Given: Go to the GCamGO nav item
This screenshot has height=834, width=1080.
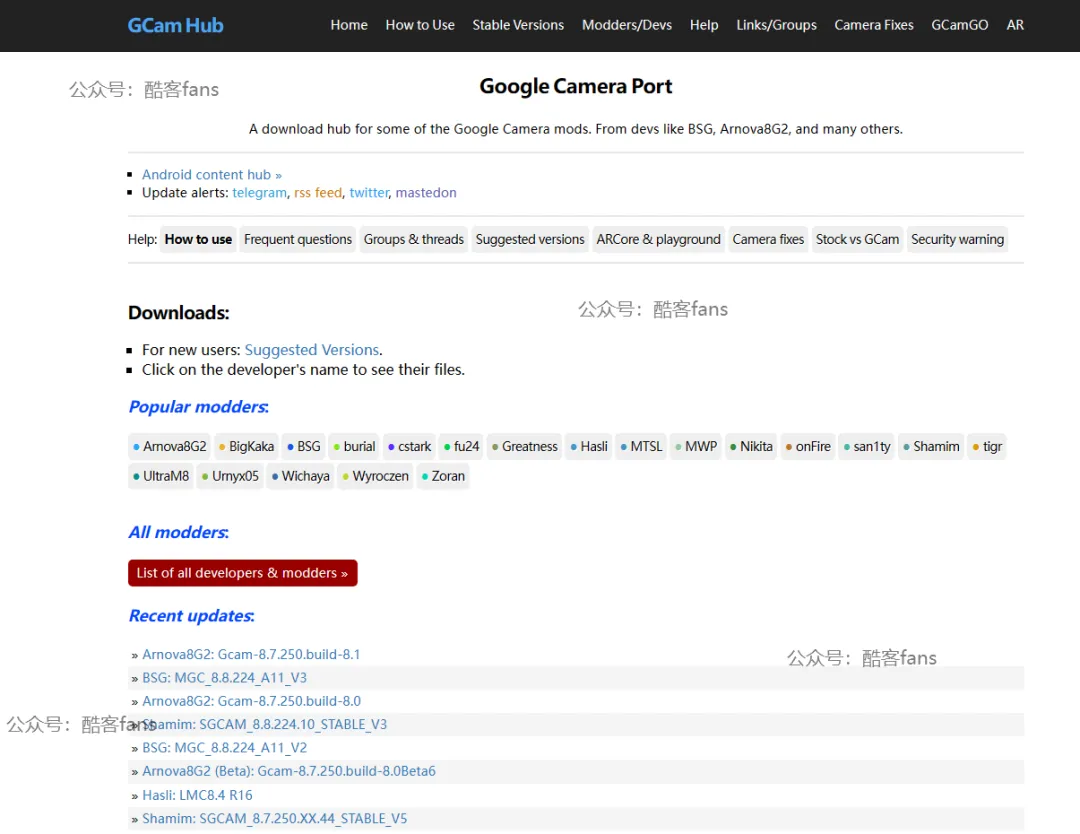Looking at the screenshot, I should (x=959, y=25).
